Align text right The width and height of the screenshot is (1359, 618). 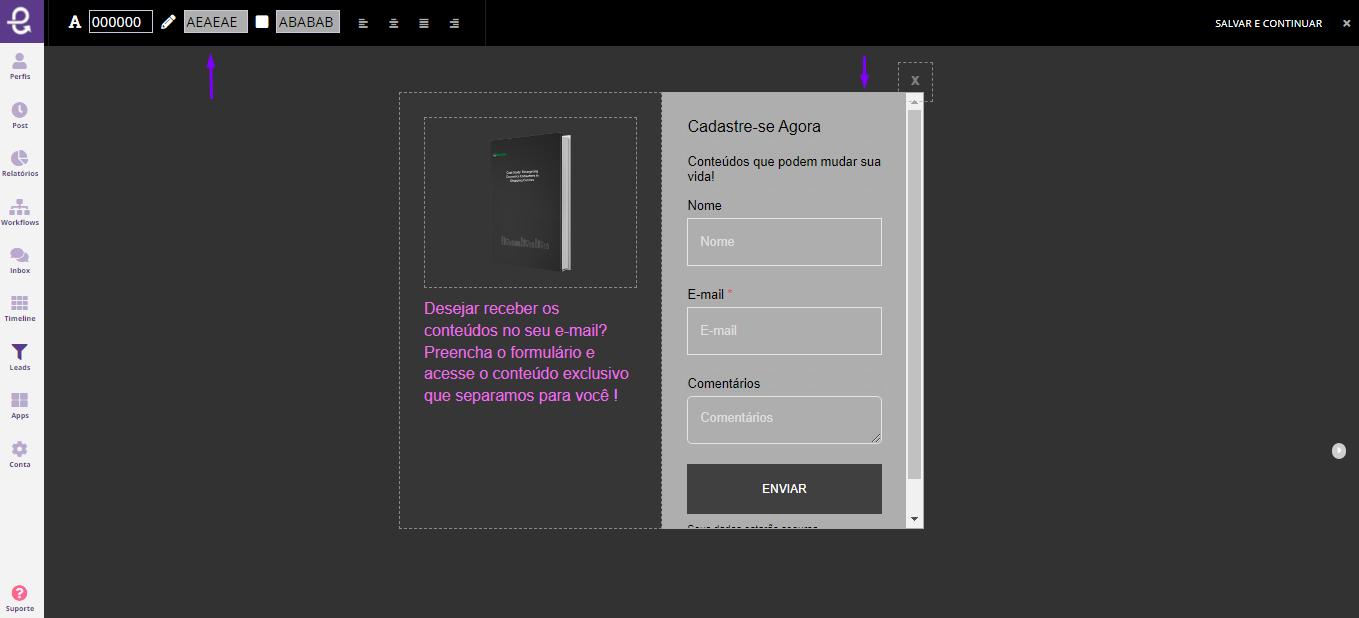point(454,23)
